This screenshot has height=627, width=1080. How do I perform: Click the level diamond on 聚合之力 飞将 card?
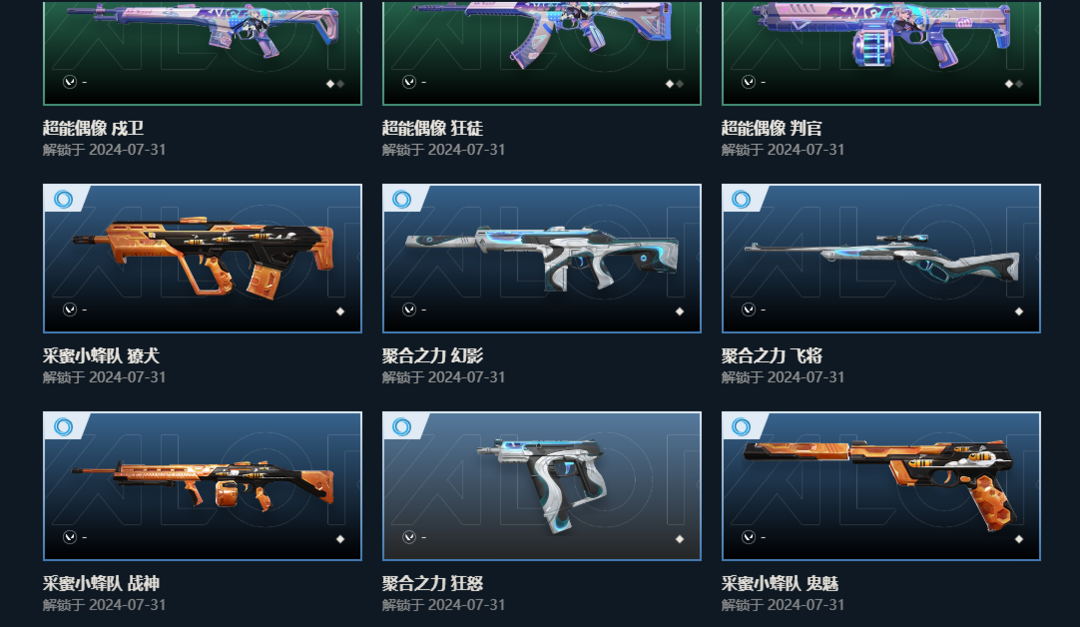(x=1019, y=311)
